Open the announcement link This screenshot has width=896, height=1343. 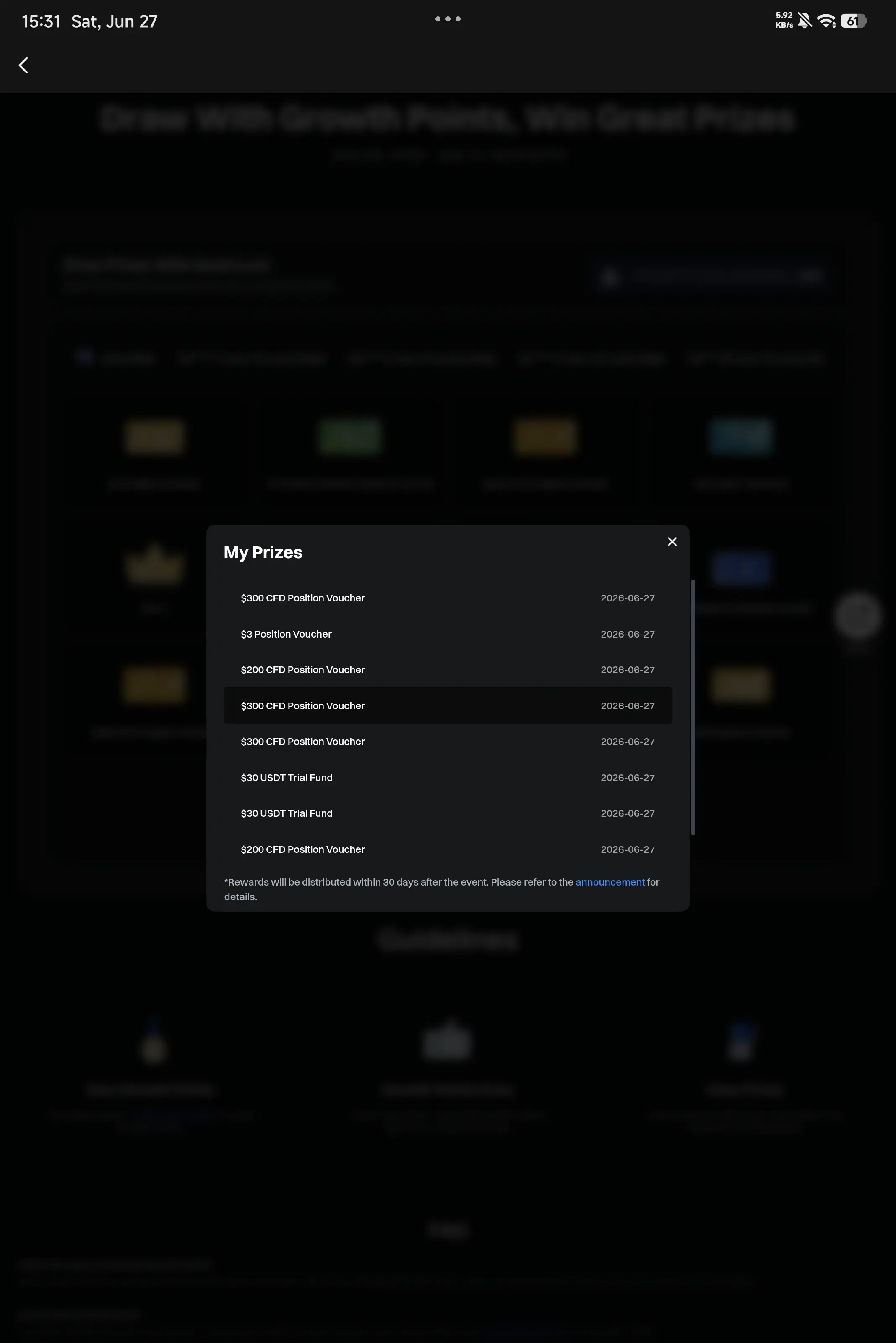pyautogui.click(x=610, y=882)
